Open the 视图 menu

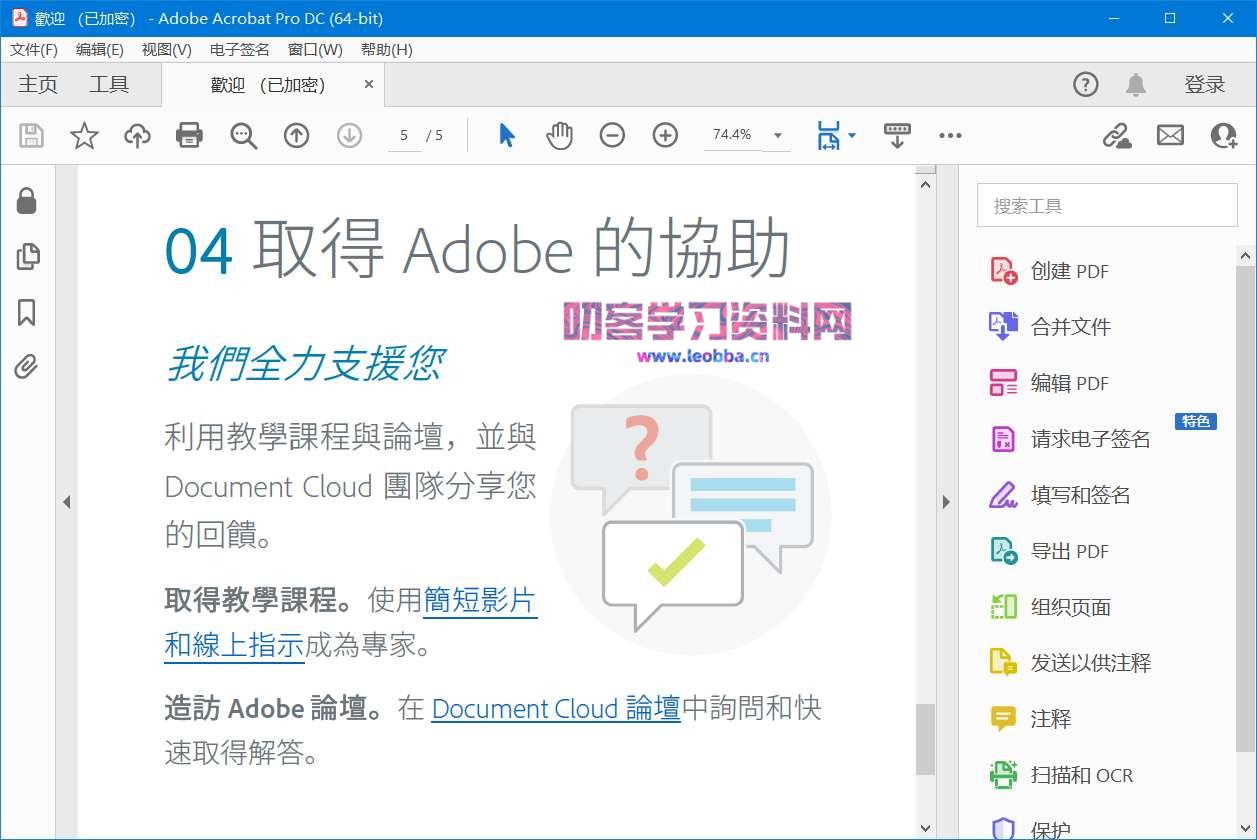pos(164,49)
